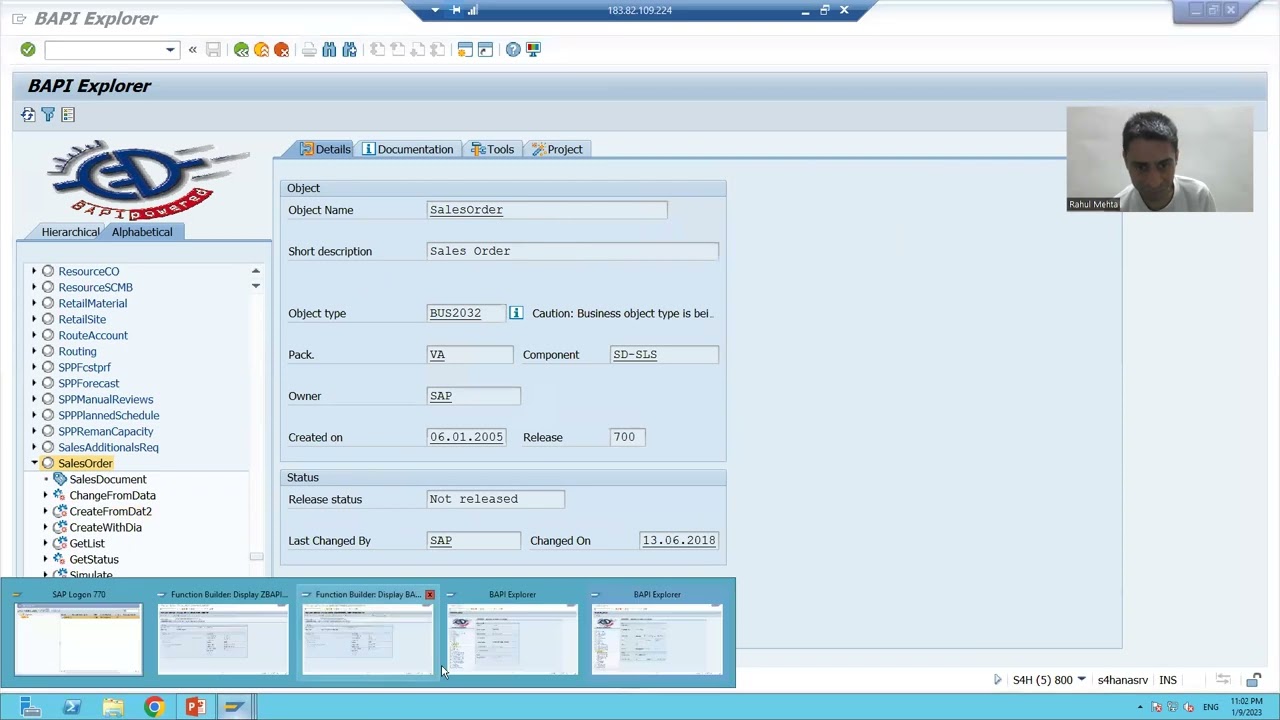Open the Documentation tab

point(408,149)
